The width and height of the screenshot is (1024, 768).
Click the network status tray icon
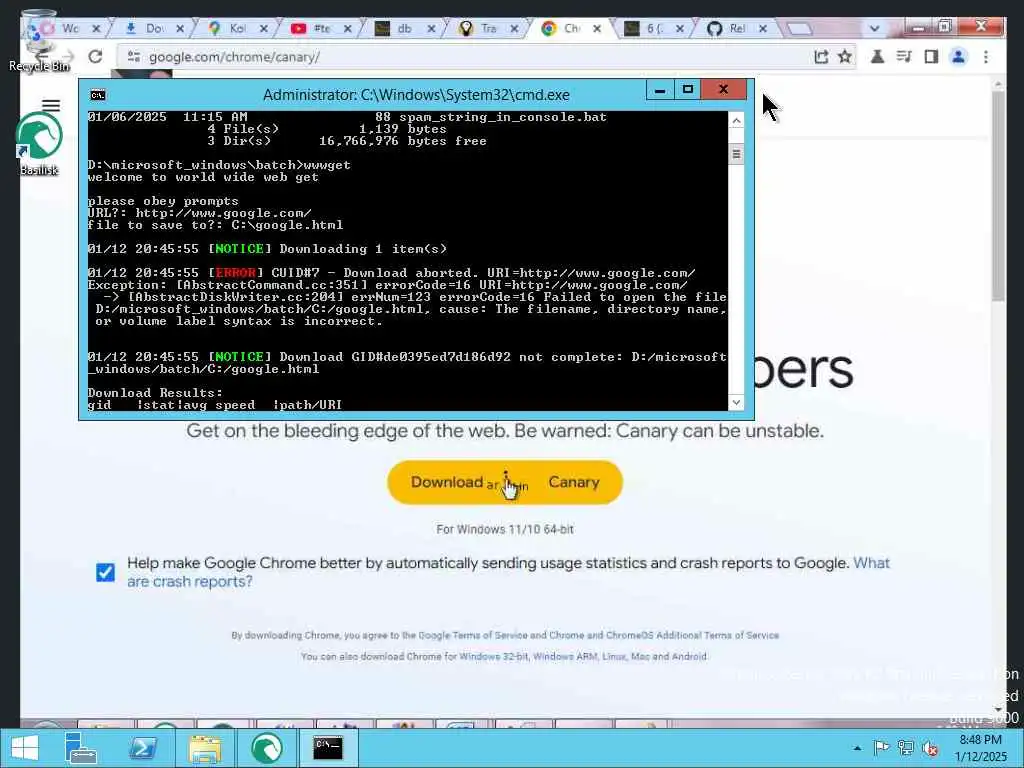905,748
